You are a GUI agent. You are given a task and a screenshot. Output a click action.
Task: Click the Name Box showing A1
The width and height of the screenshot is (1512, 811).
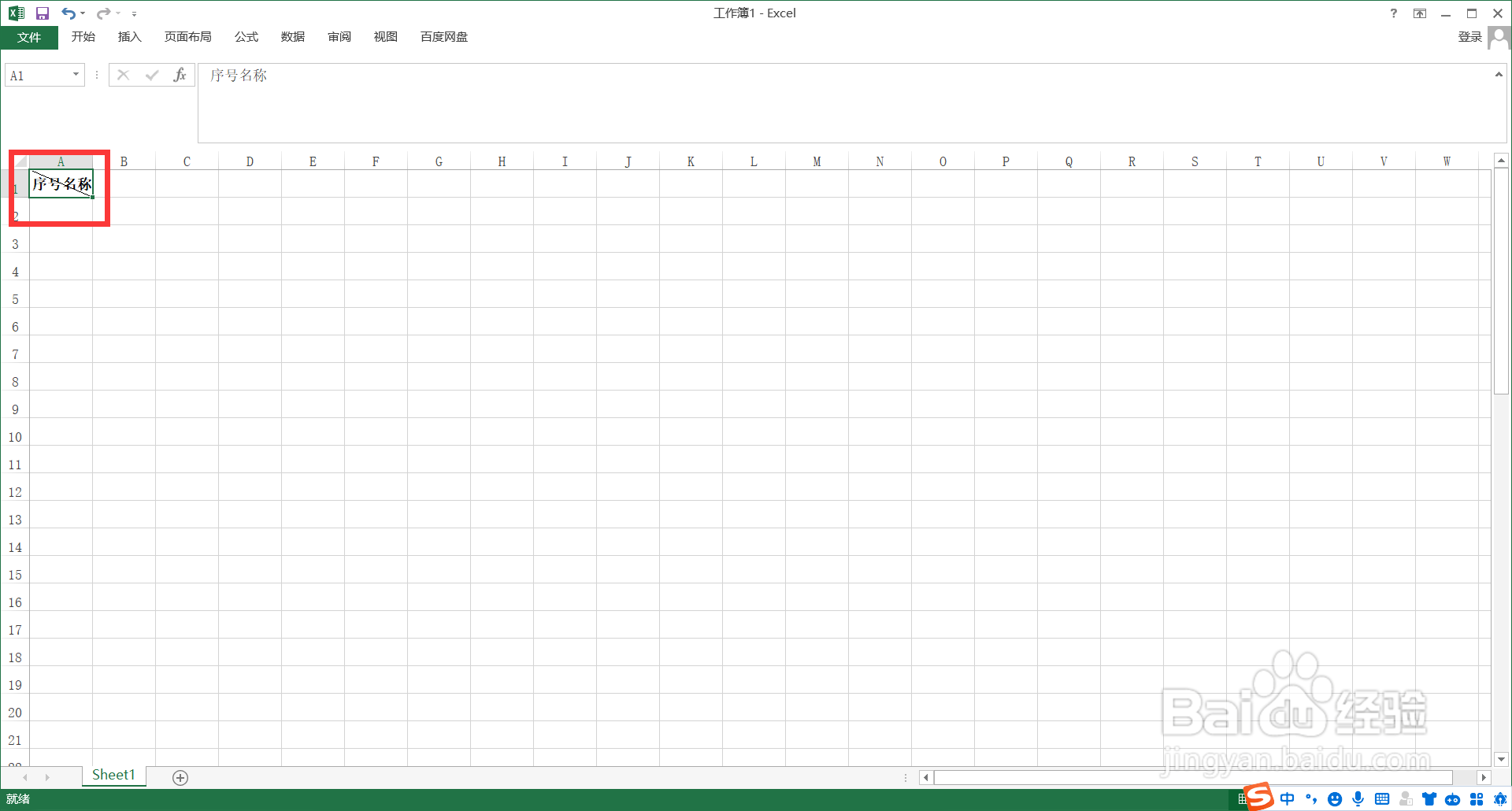point(38,76)
